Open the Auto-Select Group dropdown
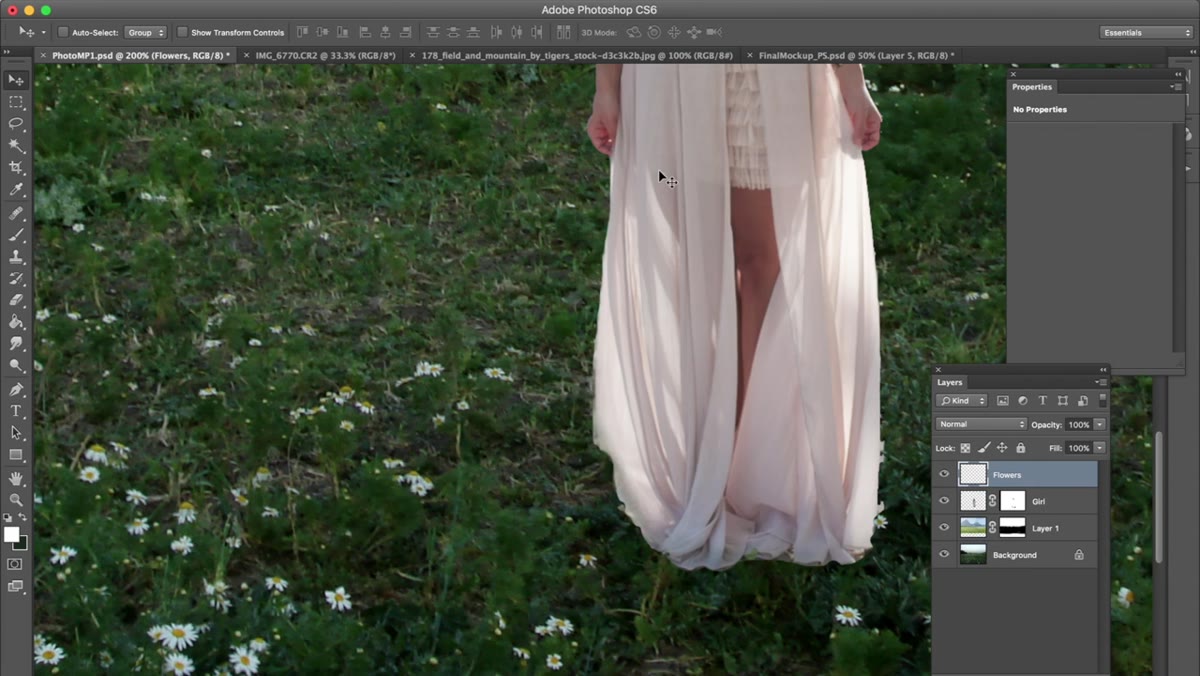This screenshot has width=1200, height=676. click(x=145, y=32)
